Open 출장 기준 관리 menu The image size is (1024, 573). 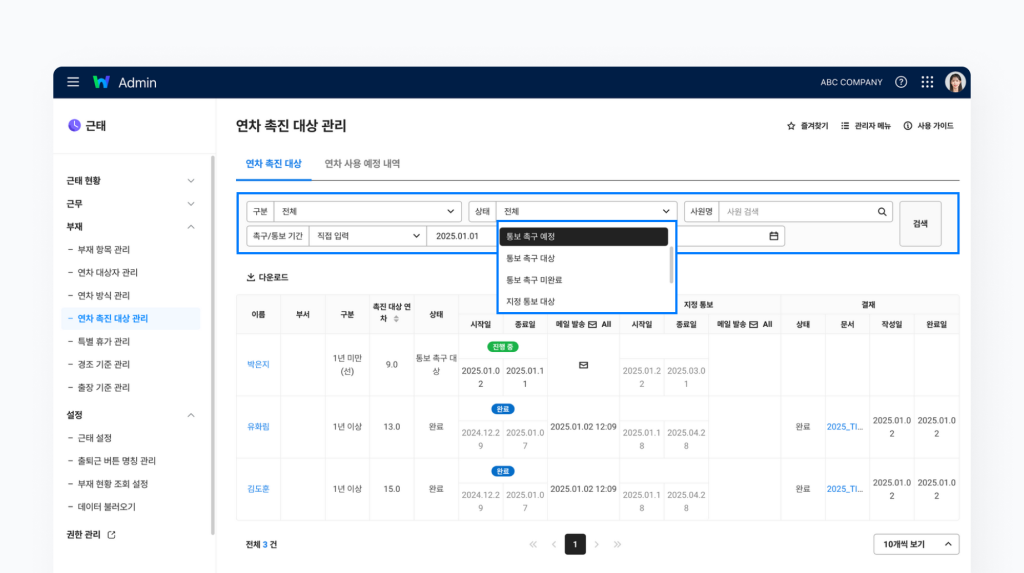104,387
